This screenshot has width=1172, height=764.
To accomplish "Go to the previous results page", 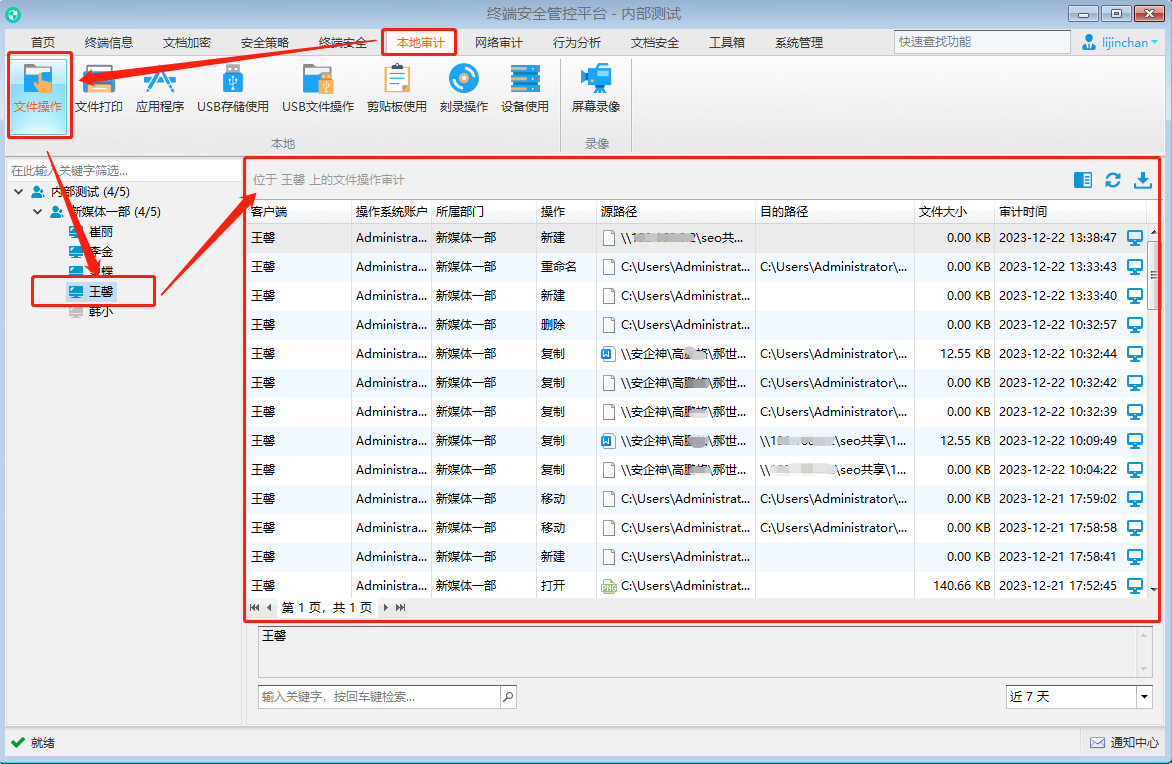I will [x=269, y=608].
